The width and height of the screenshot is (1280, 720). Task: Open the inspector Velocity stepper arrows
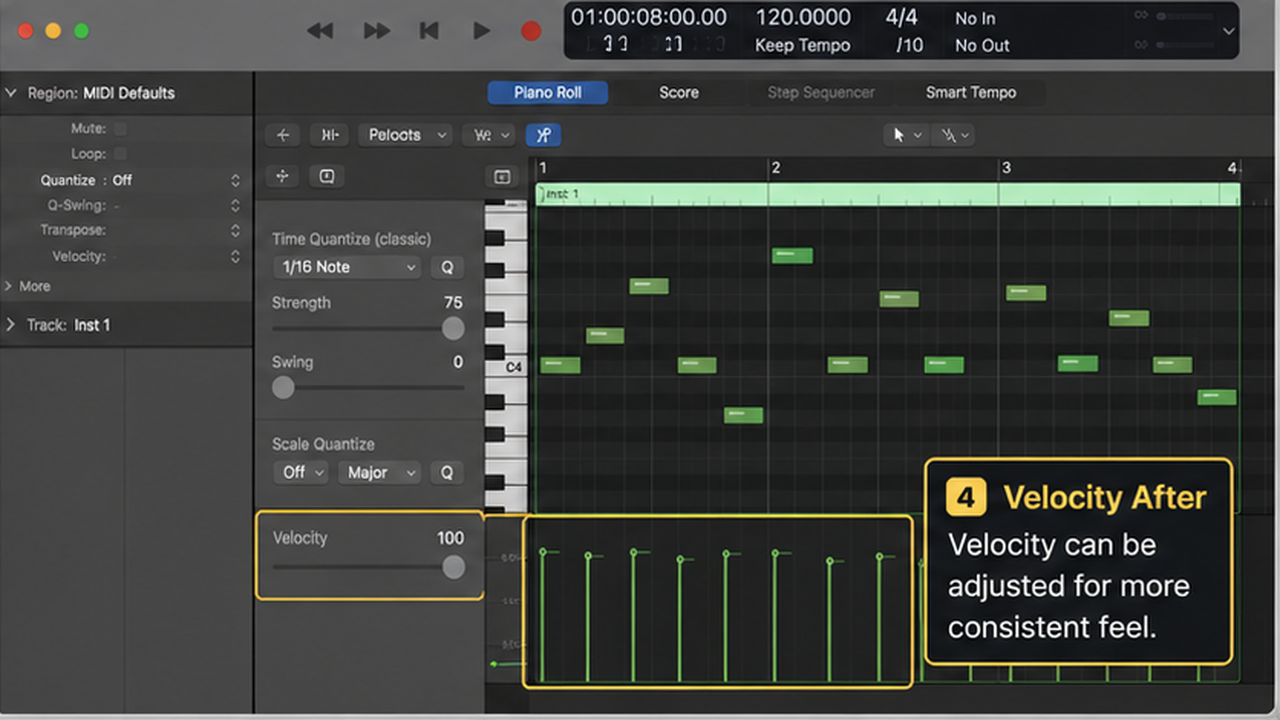click(235, 256)
